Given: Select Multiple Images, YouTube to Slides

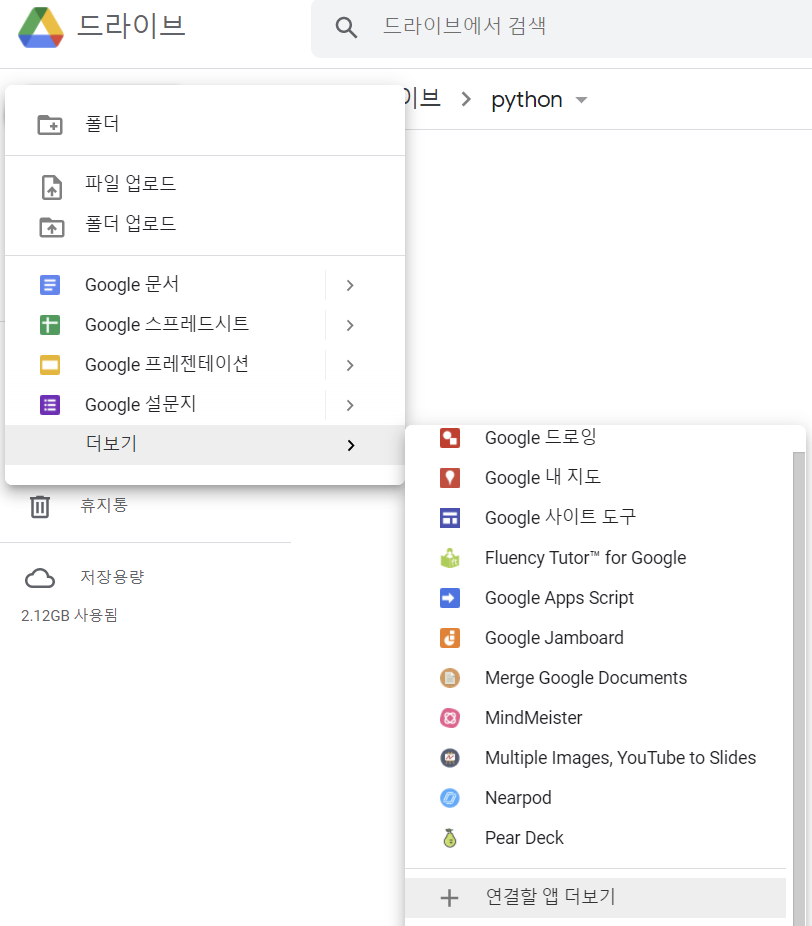Looking at the screenshot, I should (596, 758).
